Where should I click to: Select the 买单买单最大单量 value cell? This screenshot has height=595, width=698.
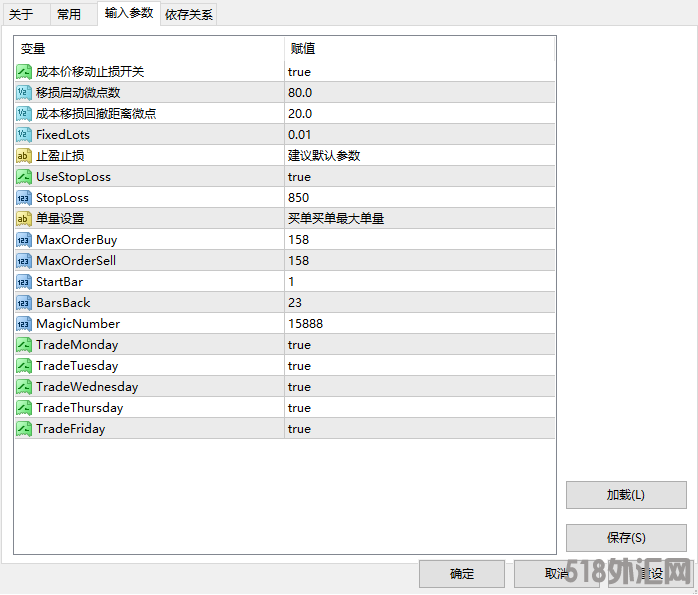420,219
